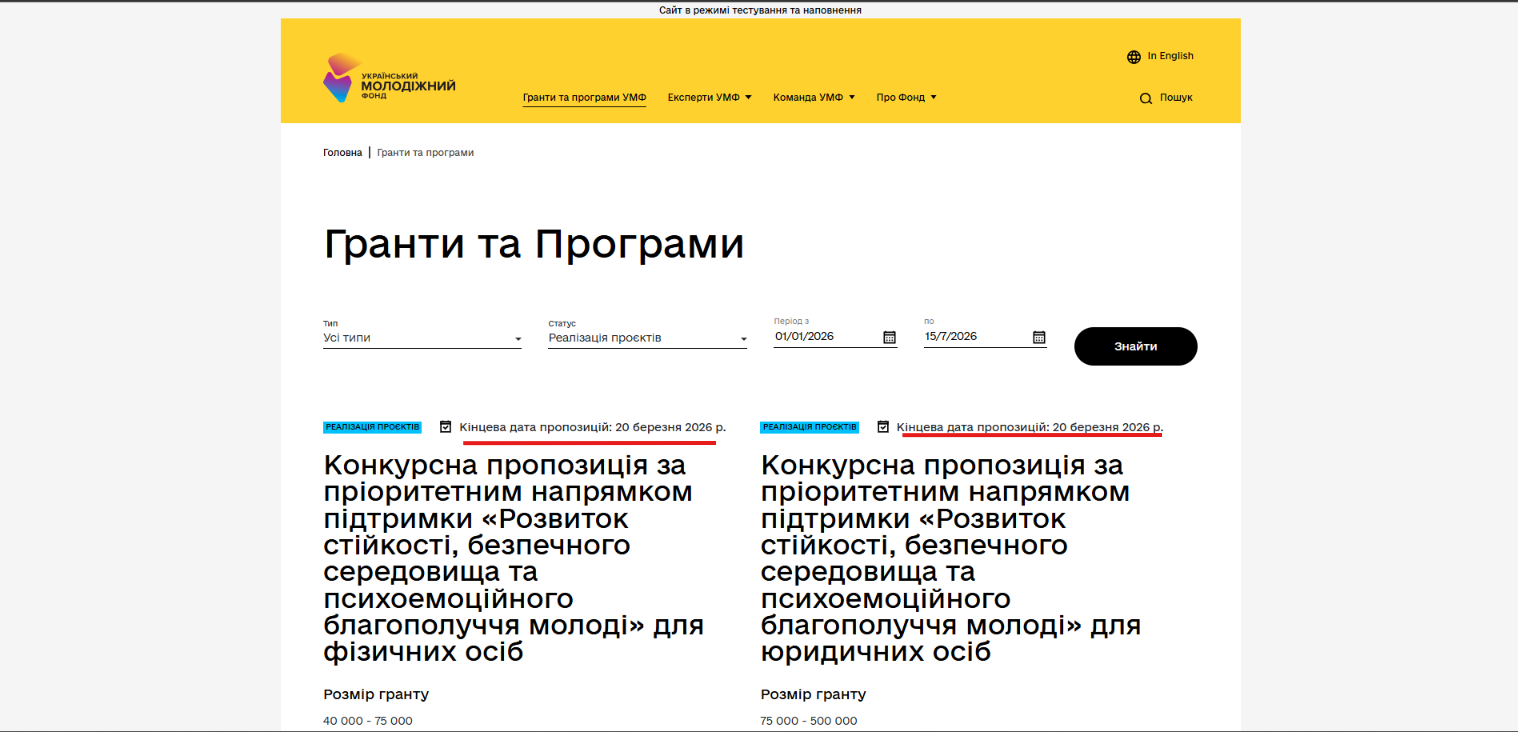Open Гранти та програми УМФ menu item
The width and height of the screenshot is (1518, 732).
pyautogui.click(x=585, y=98)
